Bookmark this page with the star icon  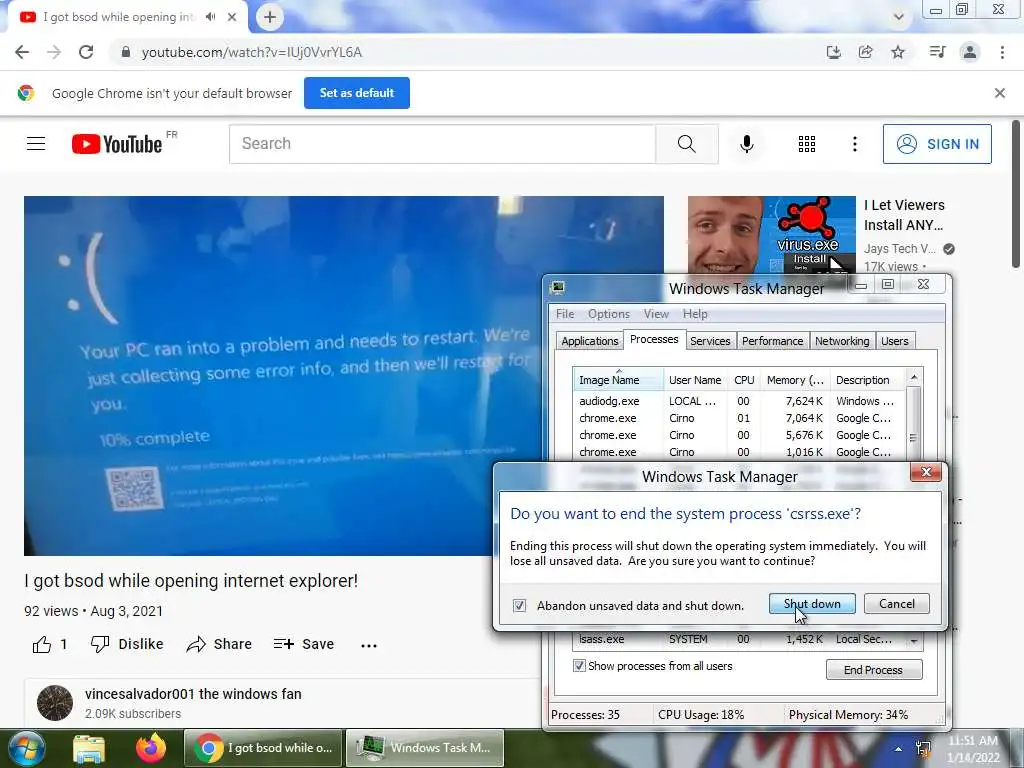click(898, 52)
